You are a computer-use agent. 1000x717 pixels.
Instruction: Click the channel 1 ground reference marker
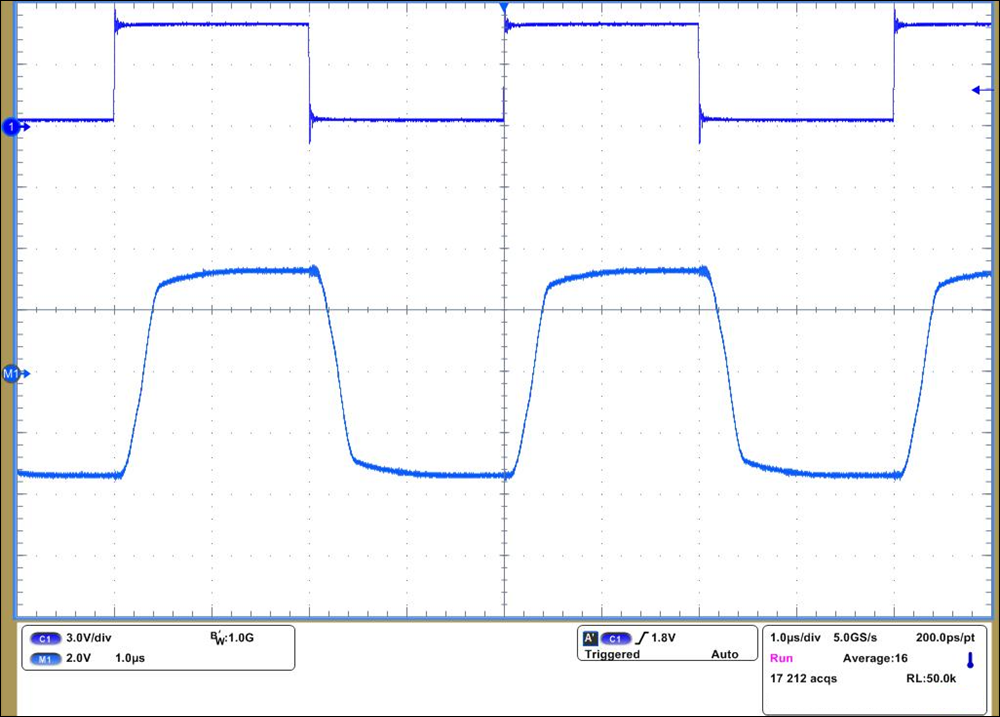9,128
